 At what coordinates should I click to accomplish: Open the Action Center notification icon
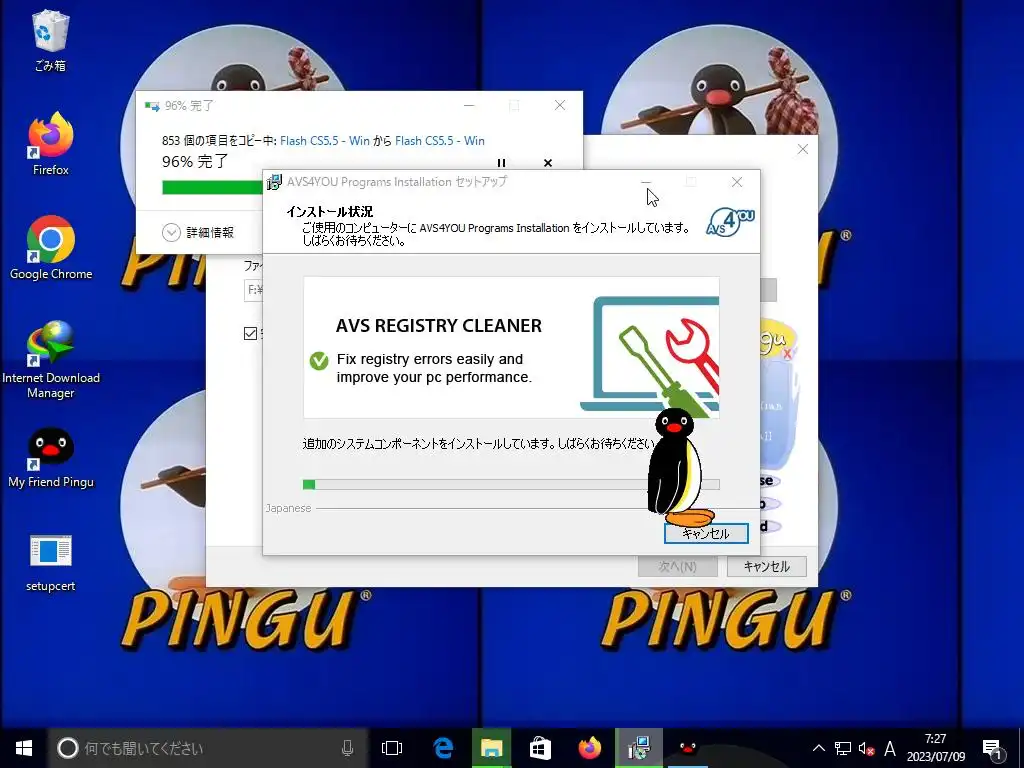[991, 750]
